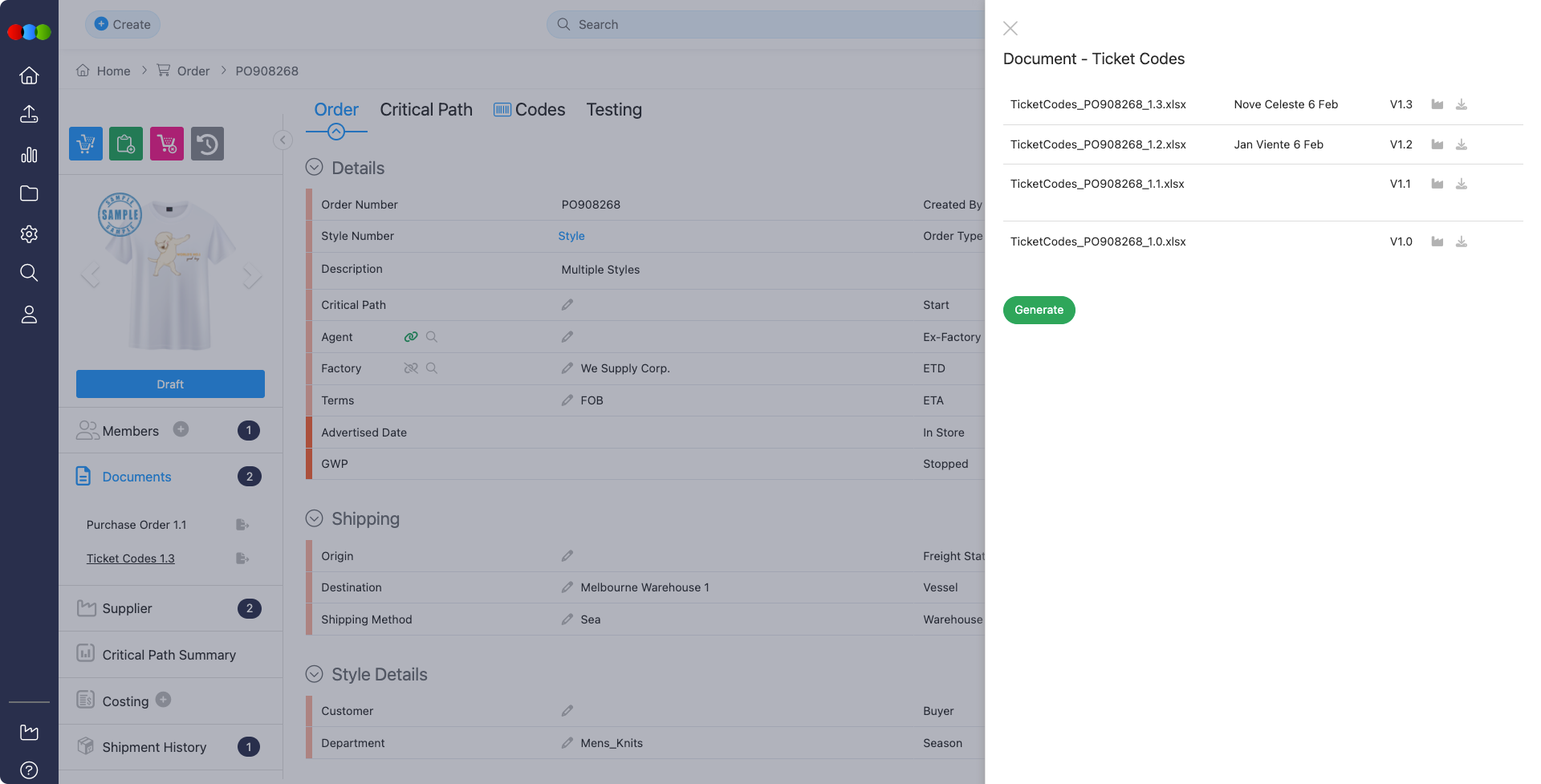Viewport: 1541px width, 784px height.
Task: Collapse the Shipping section
Action: point(315,518)
